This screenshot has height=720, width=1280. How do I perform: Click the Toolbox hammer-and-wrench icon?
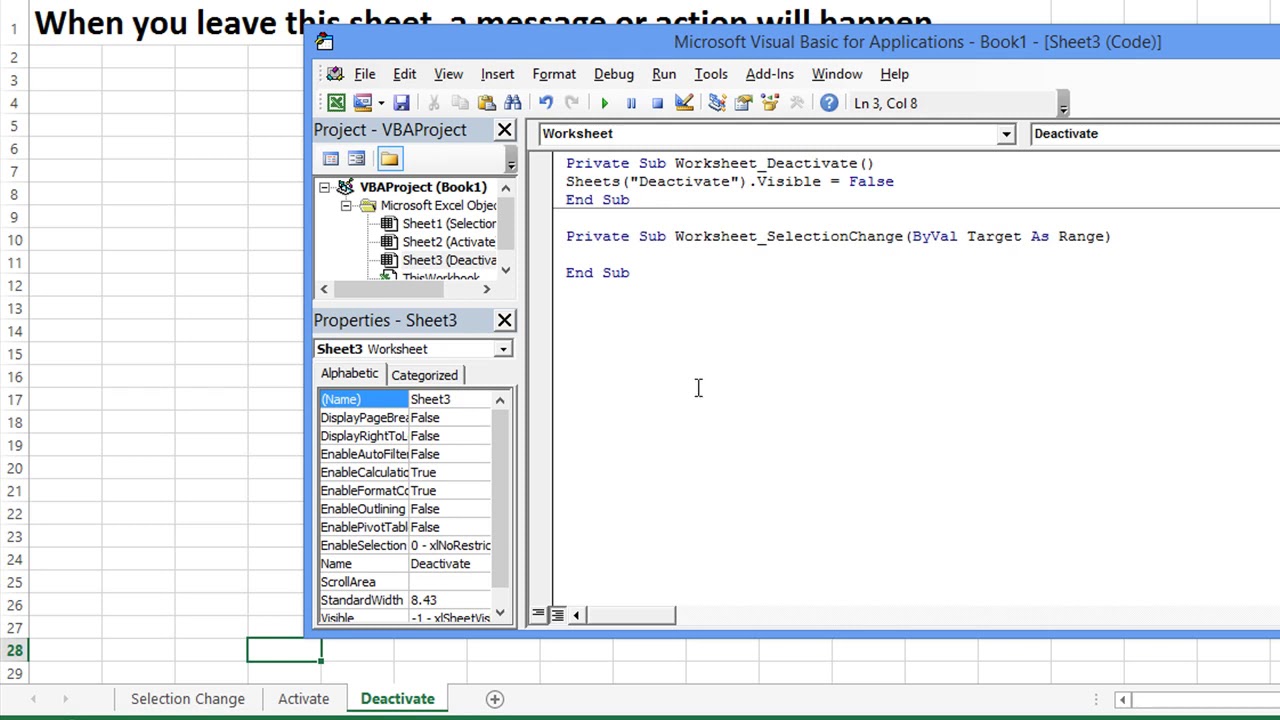(796, 103)
